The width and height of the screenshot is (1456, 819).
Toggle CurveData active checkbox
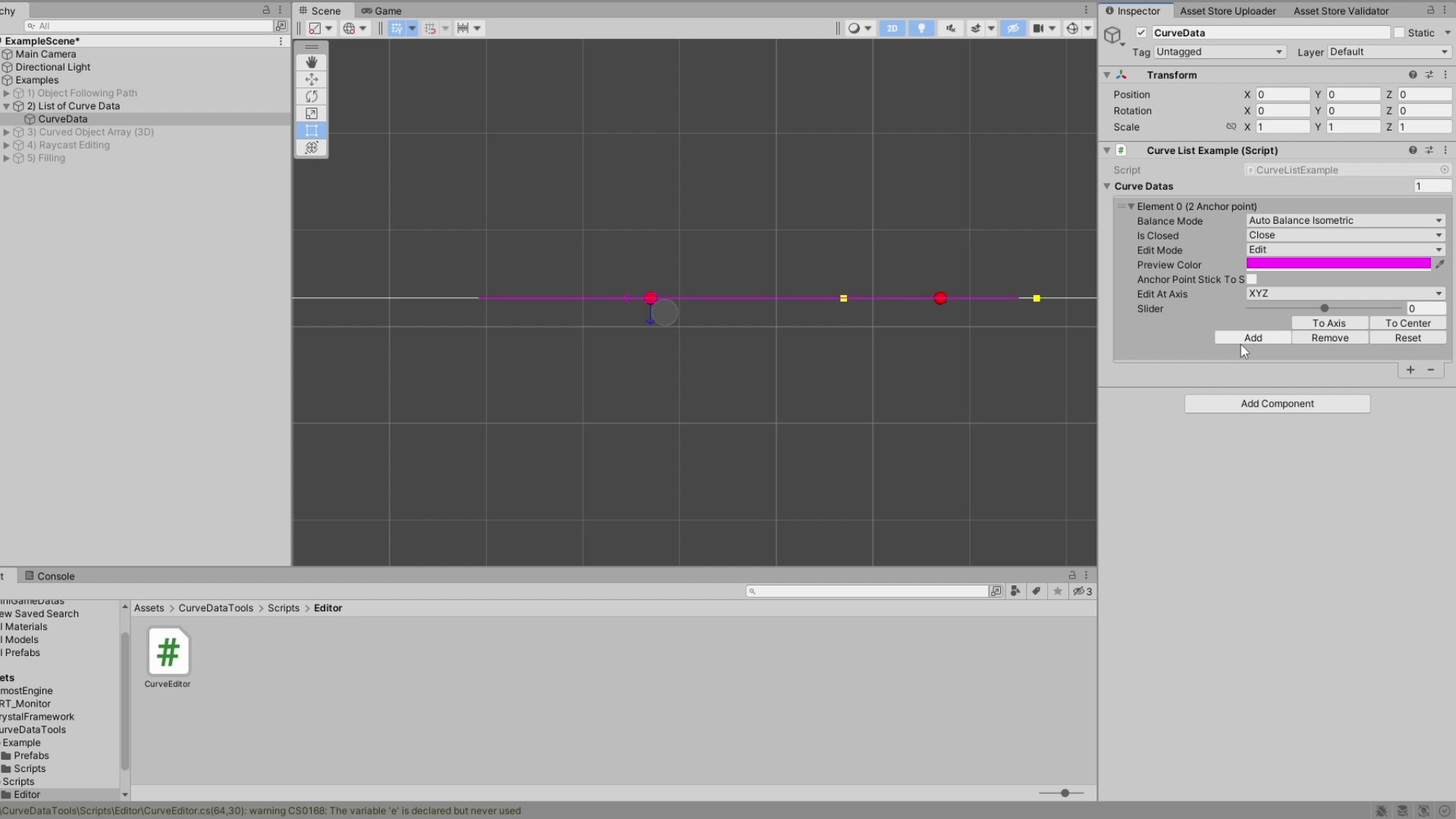pos(1141,33)
